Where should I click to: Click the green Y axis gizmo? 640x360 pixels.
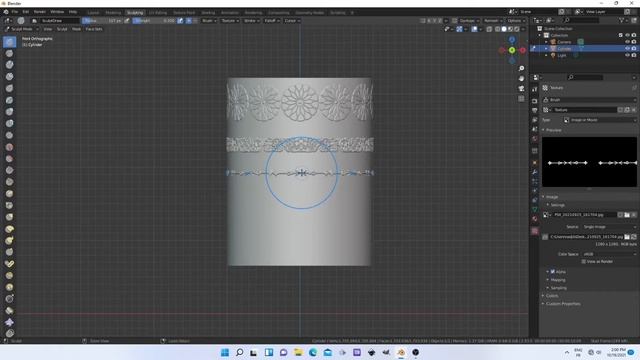512,50
